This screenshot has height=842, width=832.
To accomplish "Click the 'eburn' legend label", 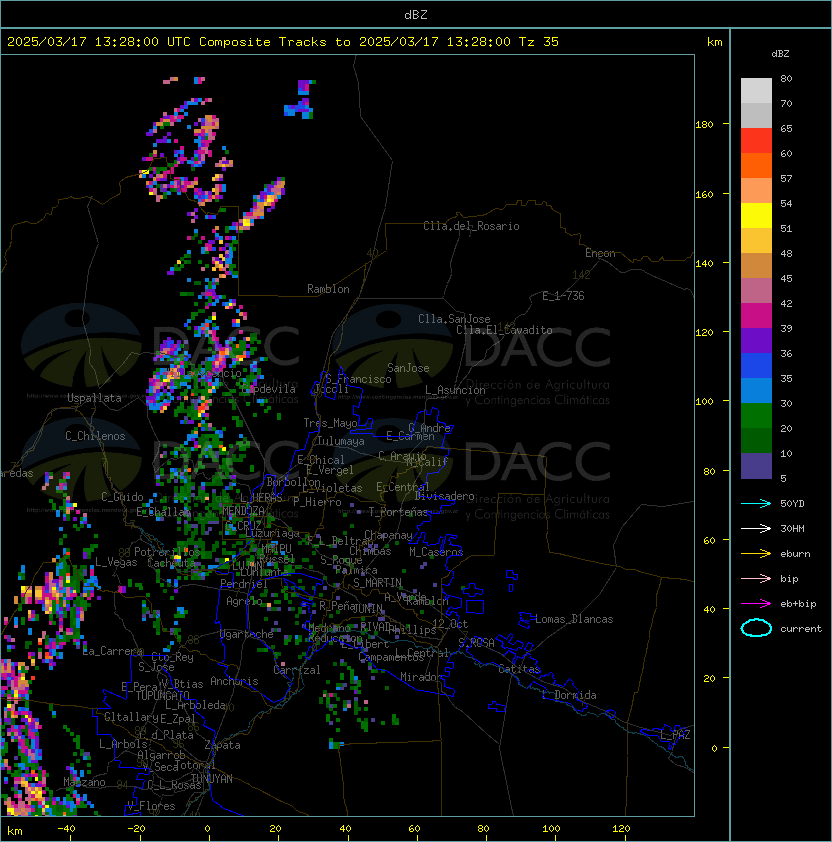I will pyautogui.click(x=795, y=554).
